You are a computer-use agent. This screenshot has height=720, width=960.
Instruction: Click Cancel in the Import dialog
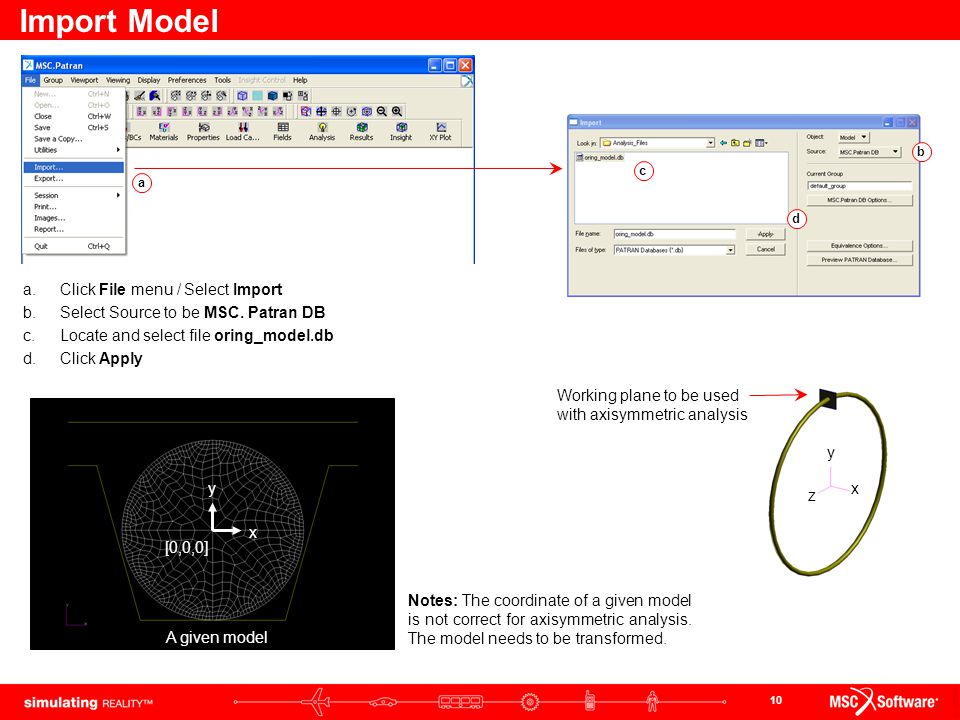click(x=765, y=250)
